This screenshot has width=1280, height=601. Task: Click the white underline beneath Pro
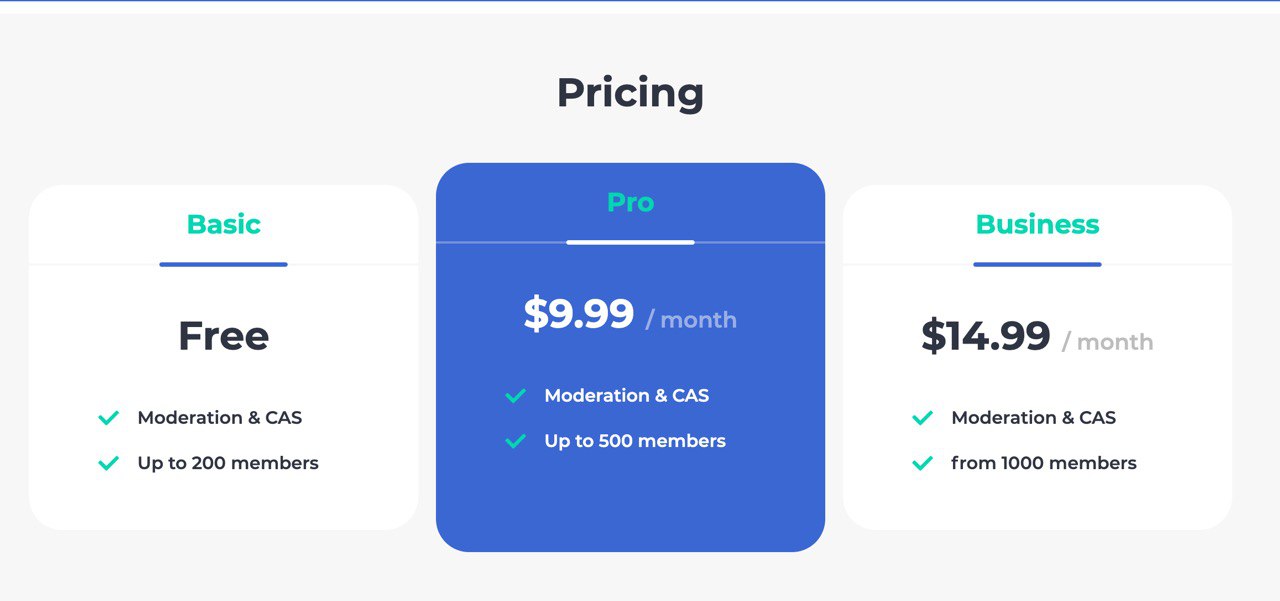pos(630,242)
